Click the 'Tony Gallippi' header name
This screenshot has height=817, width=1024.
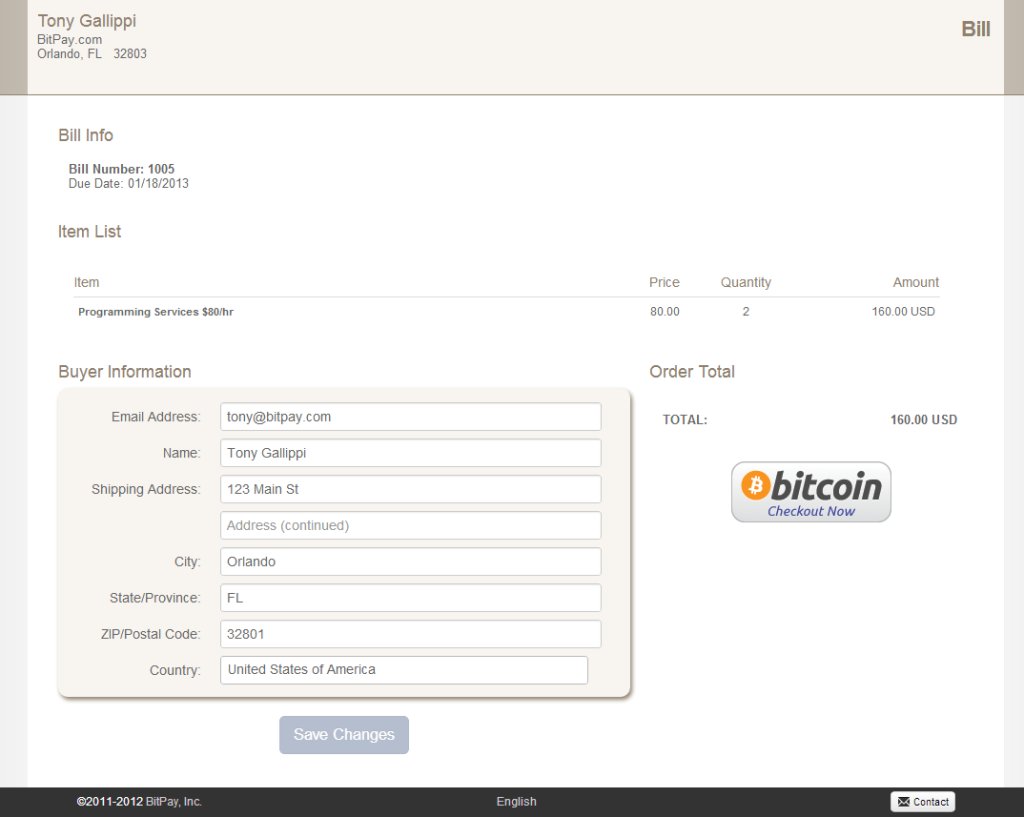[87, 21]
